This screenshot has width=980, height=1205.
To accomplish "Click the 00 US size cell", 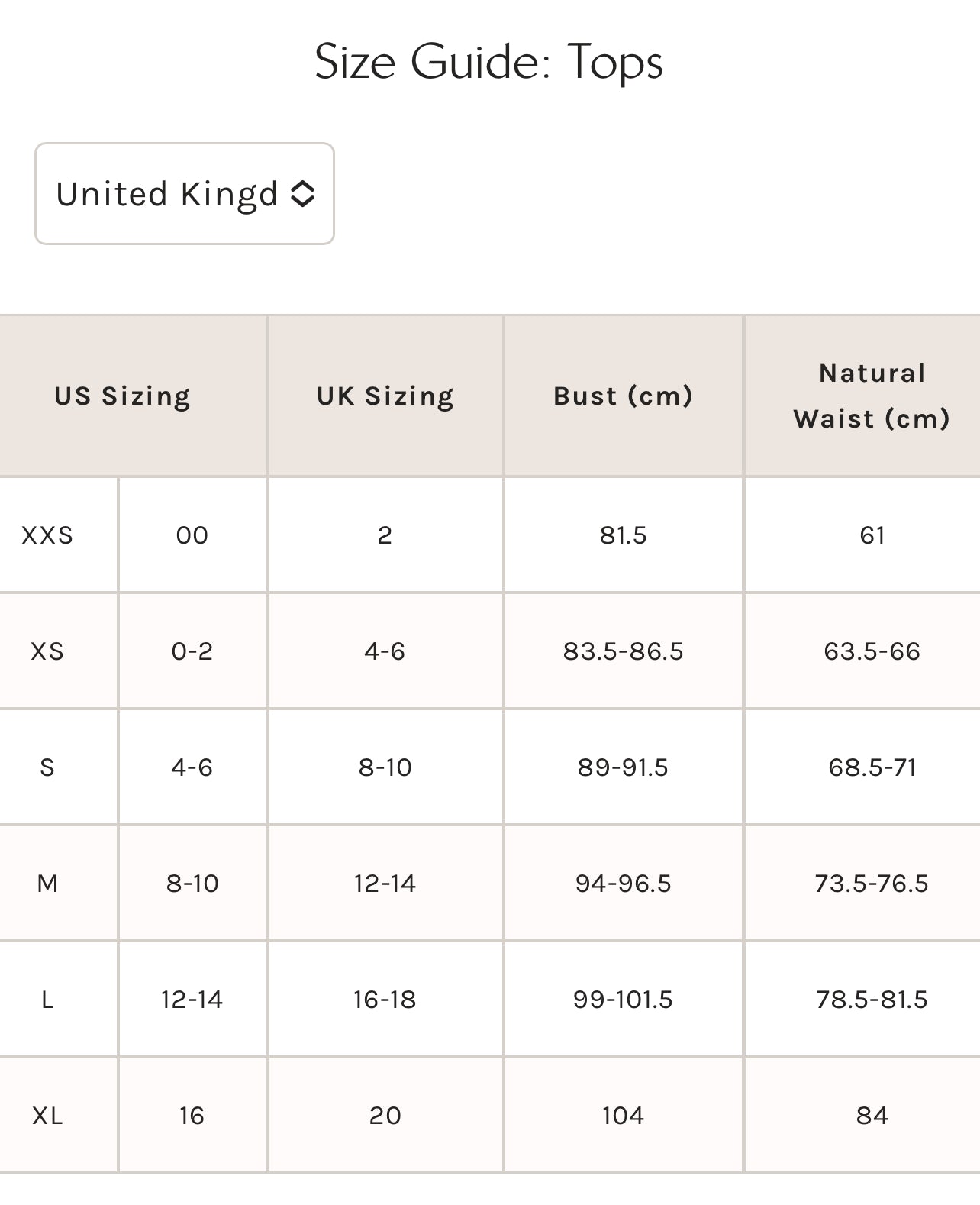I will [192, 535].
